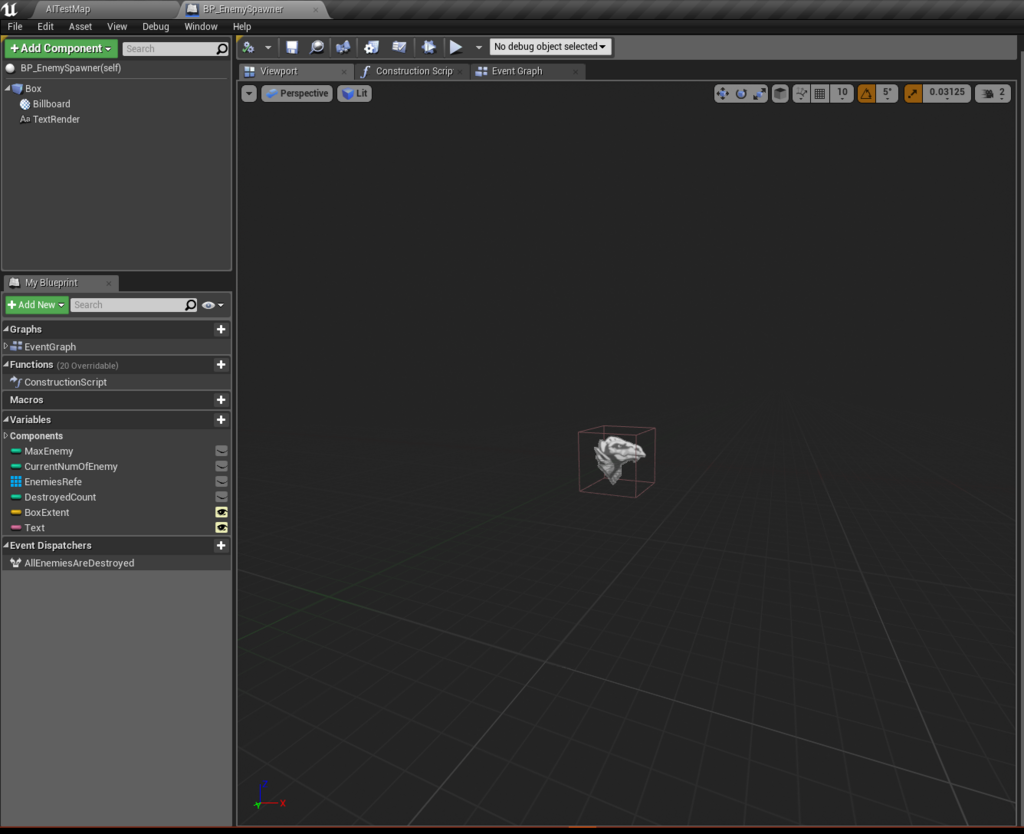Open scale snap value 0.03125 menu
Image resolution: width=1024 pixels, height=834 pixels.
pyautogui.click(x=946, y=93)
